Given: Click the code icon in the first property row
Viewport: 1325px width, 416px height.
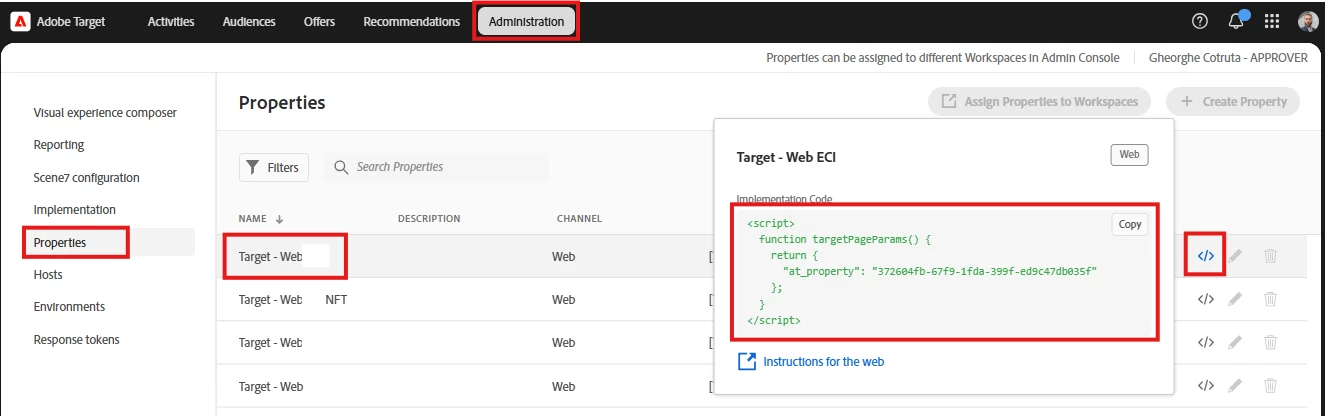Looking at the screenshot, I should (1206, 256).
